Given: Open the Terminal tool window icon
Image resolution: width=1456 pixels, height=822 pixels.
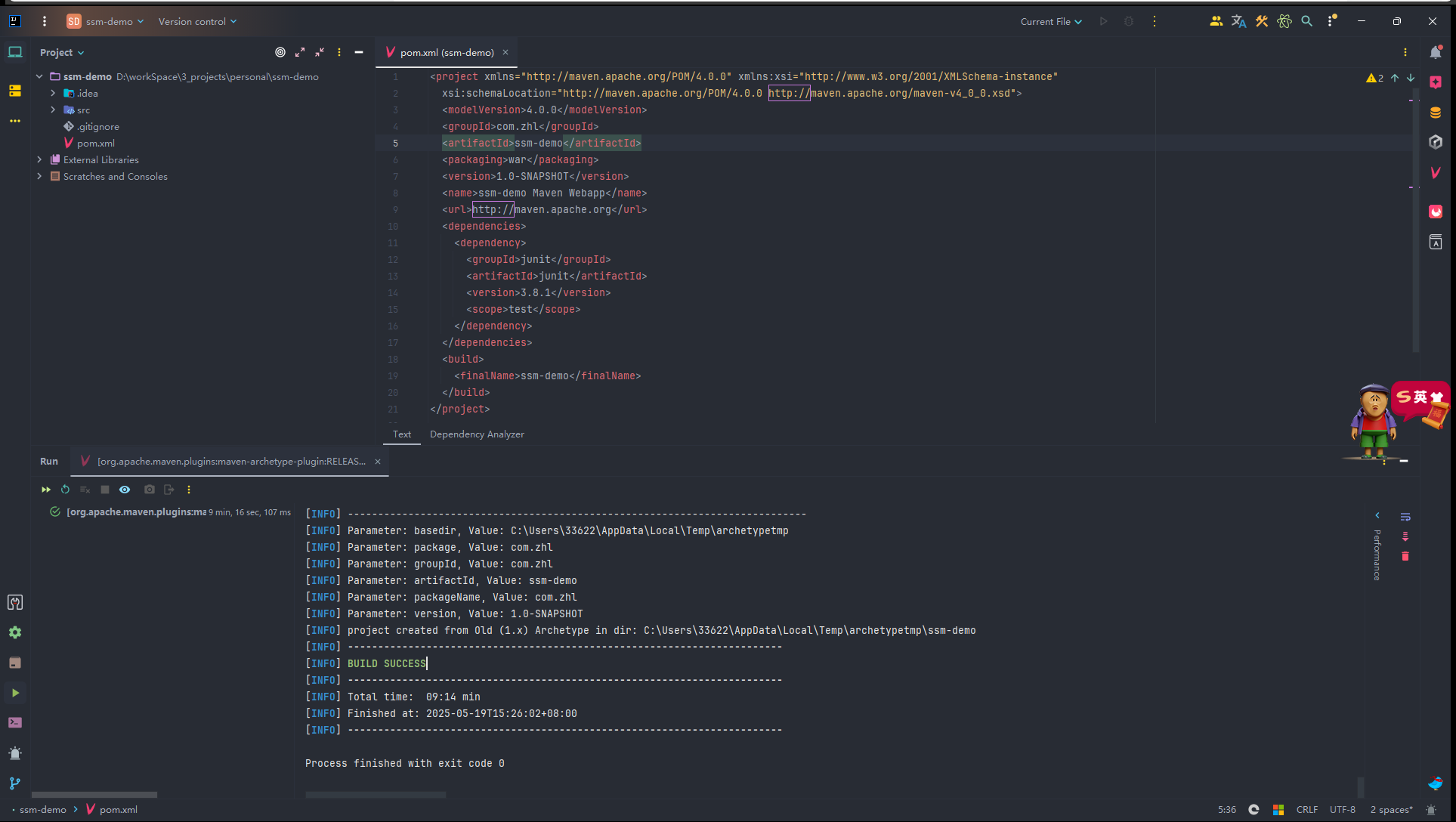Looking at the screenshot, I should point(15,723).
